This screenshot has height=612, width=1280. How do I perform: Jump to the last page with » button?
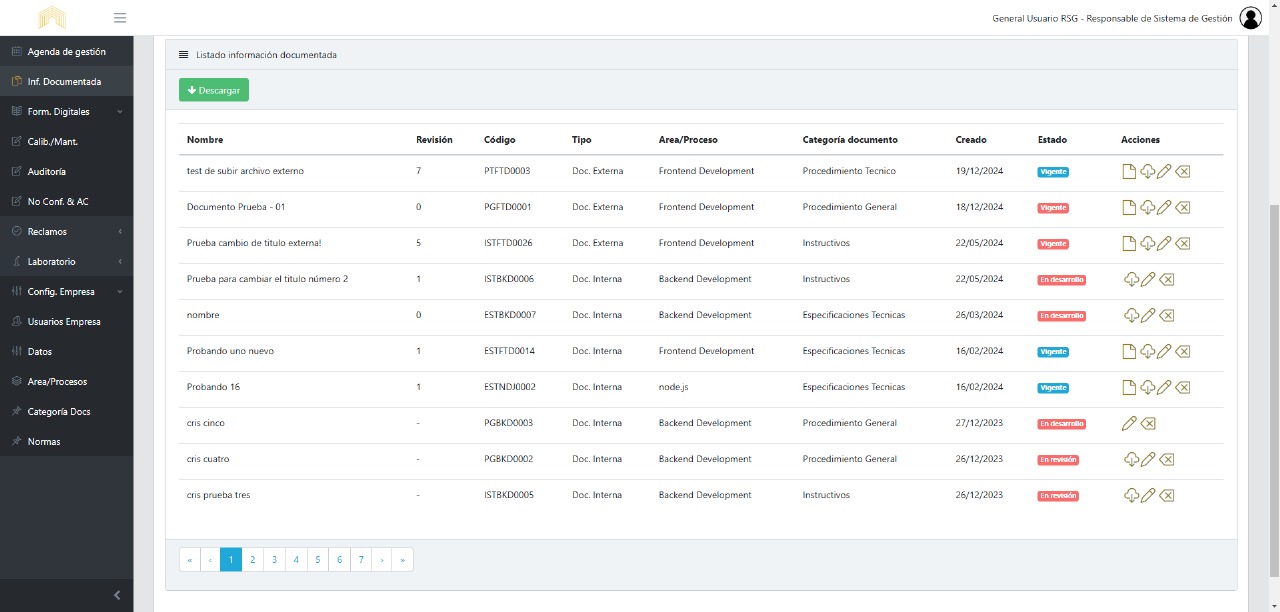[402, 560]
